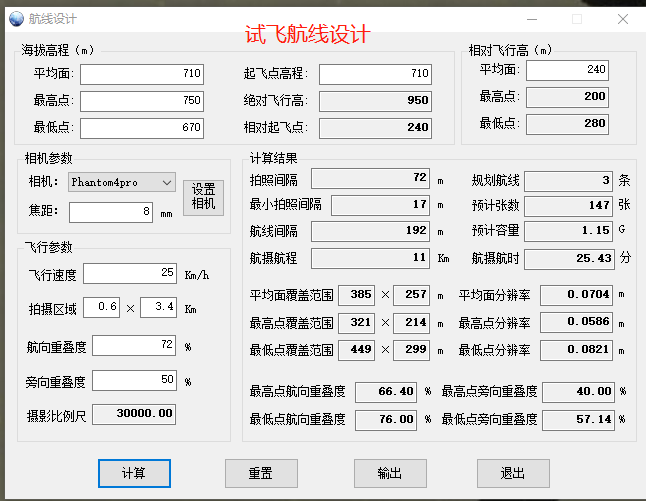Click the 航摄航程 field showing 11
Image resolution: width=646 pixels, height=501 pixels.
pyautogui.click(x=370, y=258)
